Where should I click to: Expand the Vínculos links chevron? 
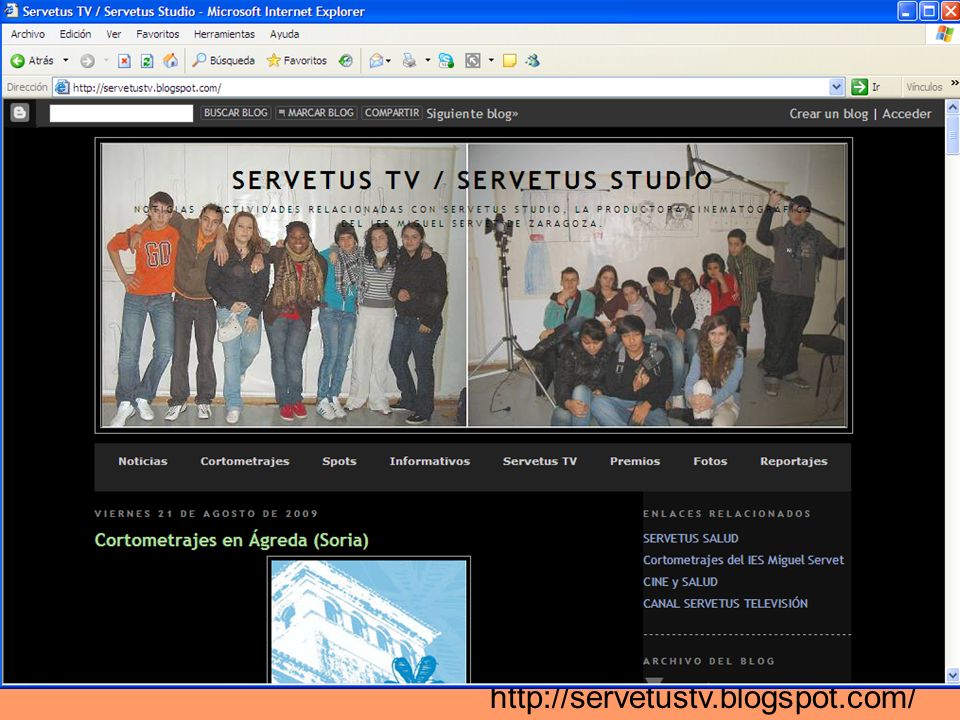pos(954,83)
